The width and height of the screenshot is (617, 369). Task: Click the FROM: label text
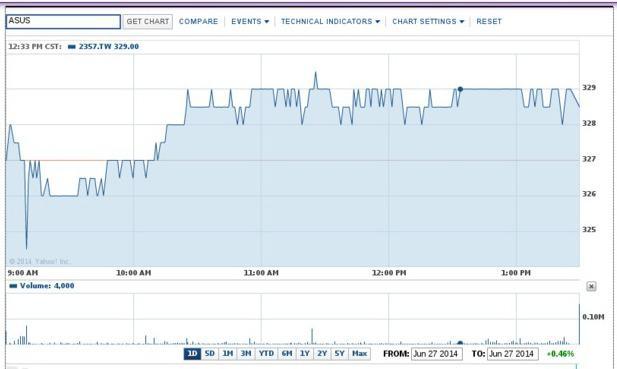point(396,354)
